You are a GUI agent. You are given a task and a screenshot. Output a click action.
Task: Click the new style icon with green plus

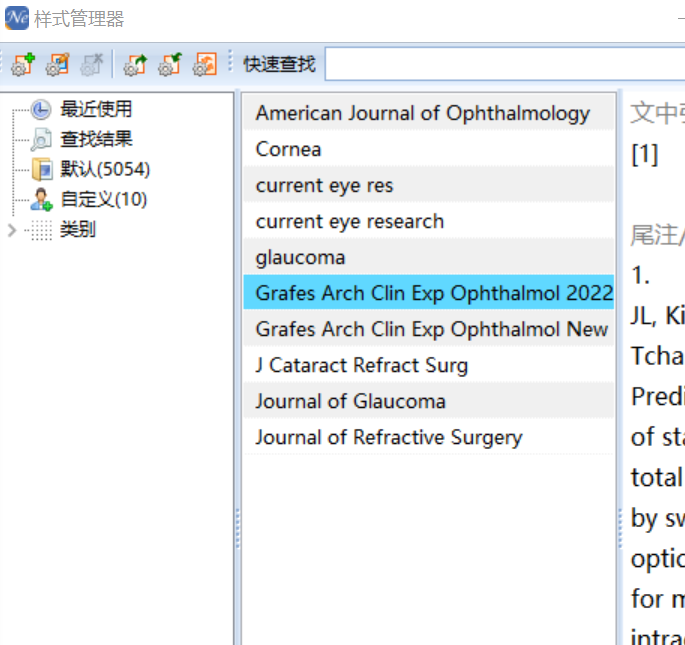coord(23,64)
